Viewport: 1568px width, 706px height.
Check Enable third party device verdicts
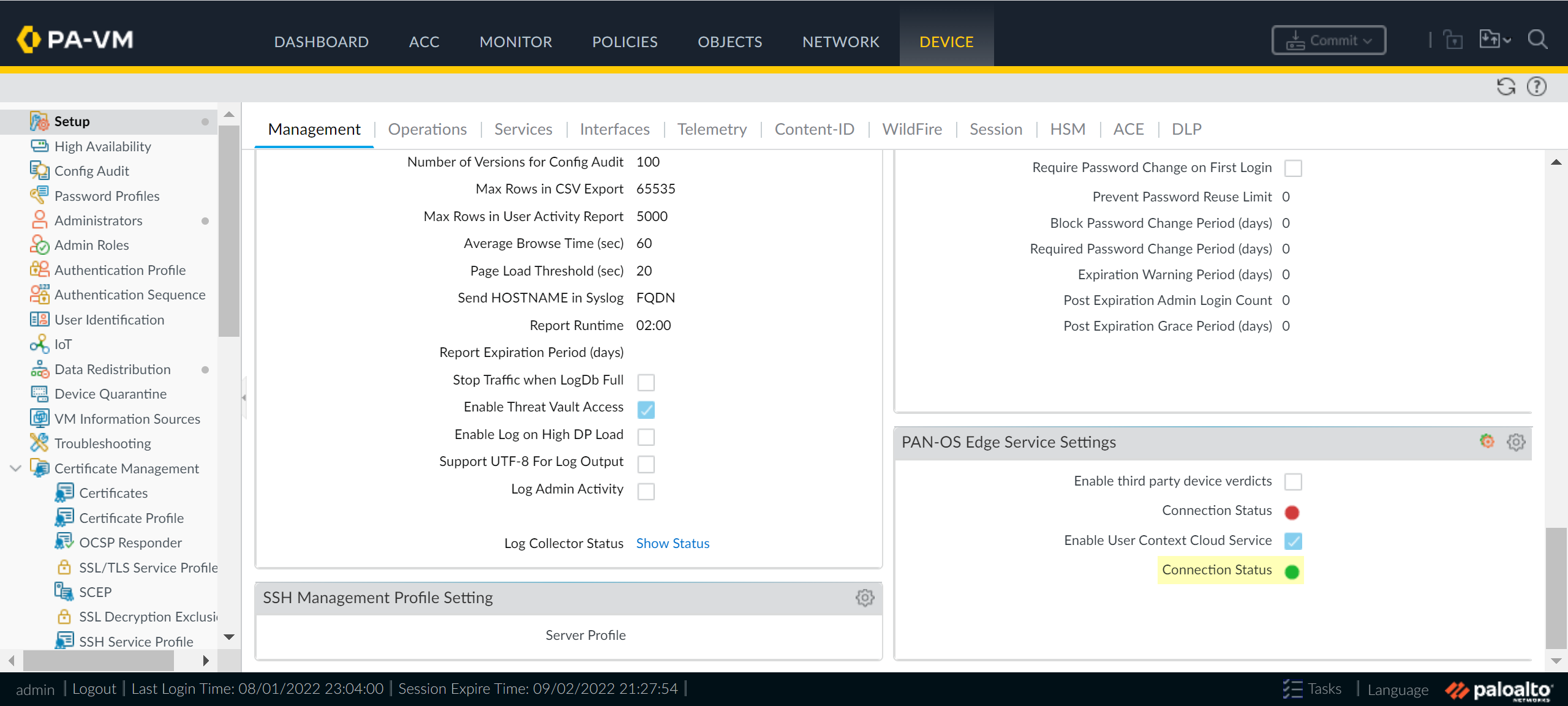coord(1293,482)
